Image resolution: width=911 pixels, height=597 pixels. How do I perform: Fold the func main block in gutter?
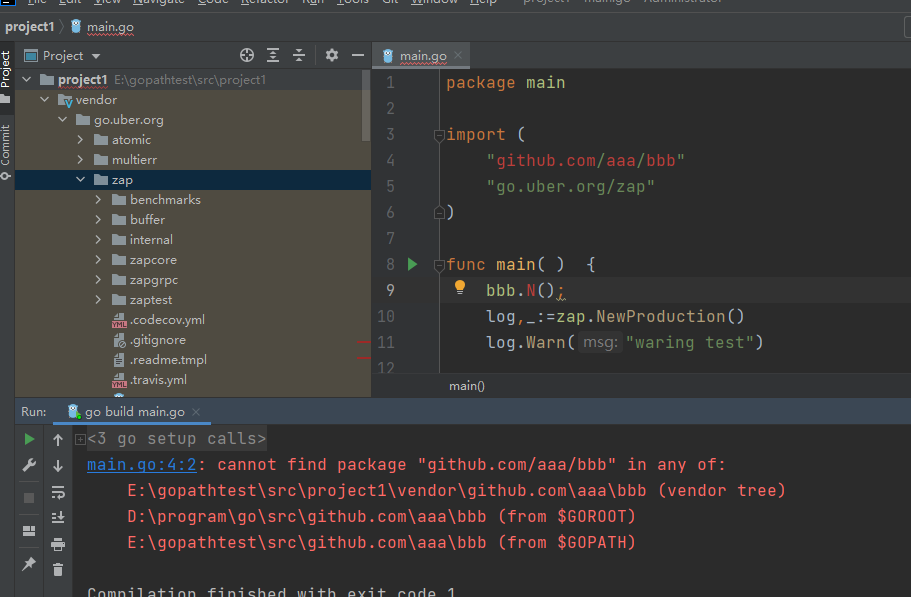439,265
